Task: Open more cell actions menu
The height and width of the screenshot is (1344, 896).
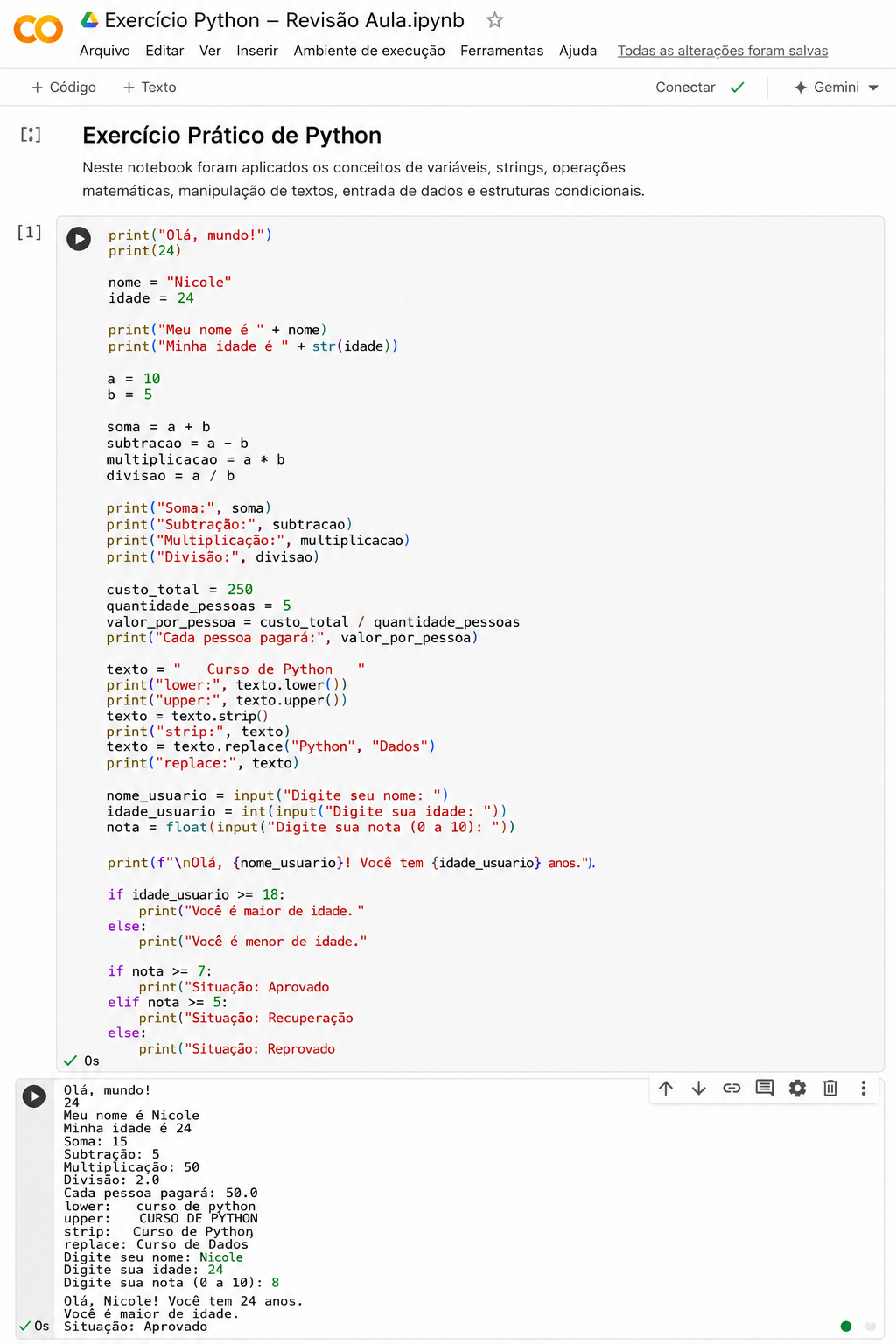Action: pos(863,1088)
